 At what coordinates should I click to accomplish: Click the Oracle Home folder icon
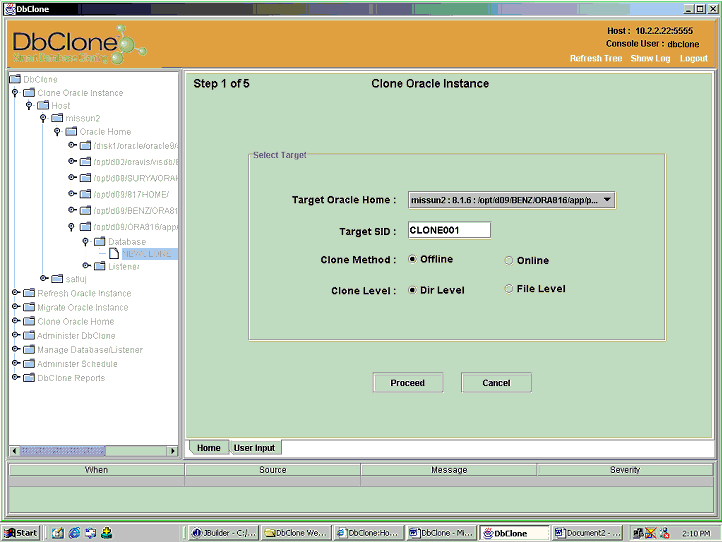tap(71, 132)
